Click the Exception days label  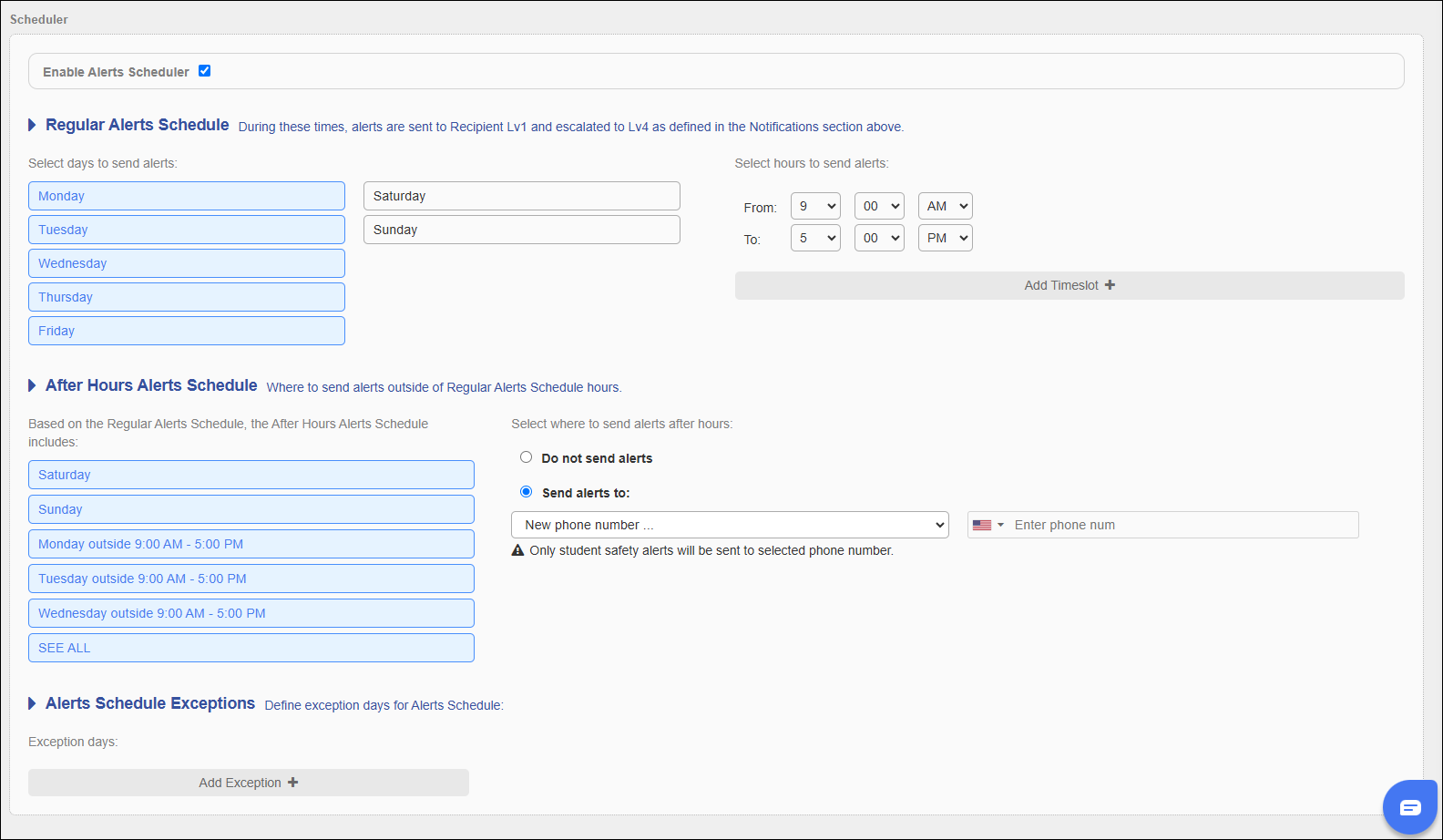(x=73, y=742)
